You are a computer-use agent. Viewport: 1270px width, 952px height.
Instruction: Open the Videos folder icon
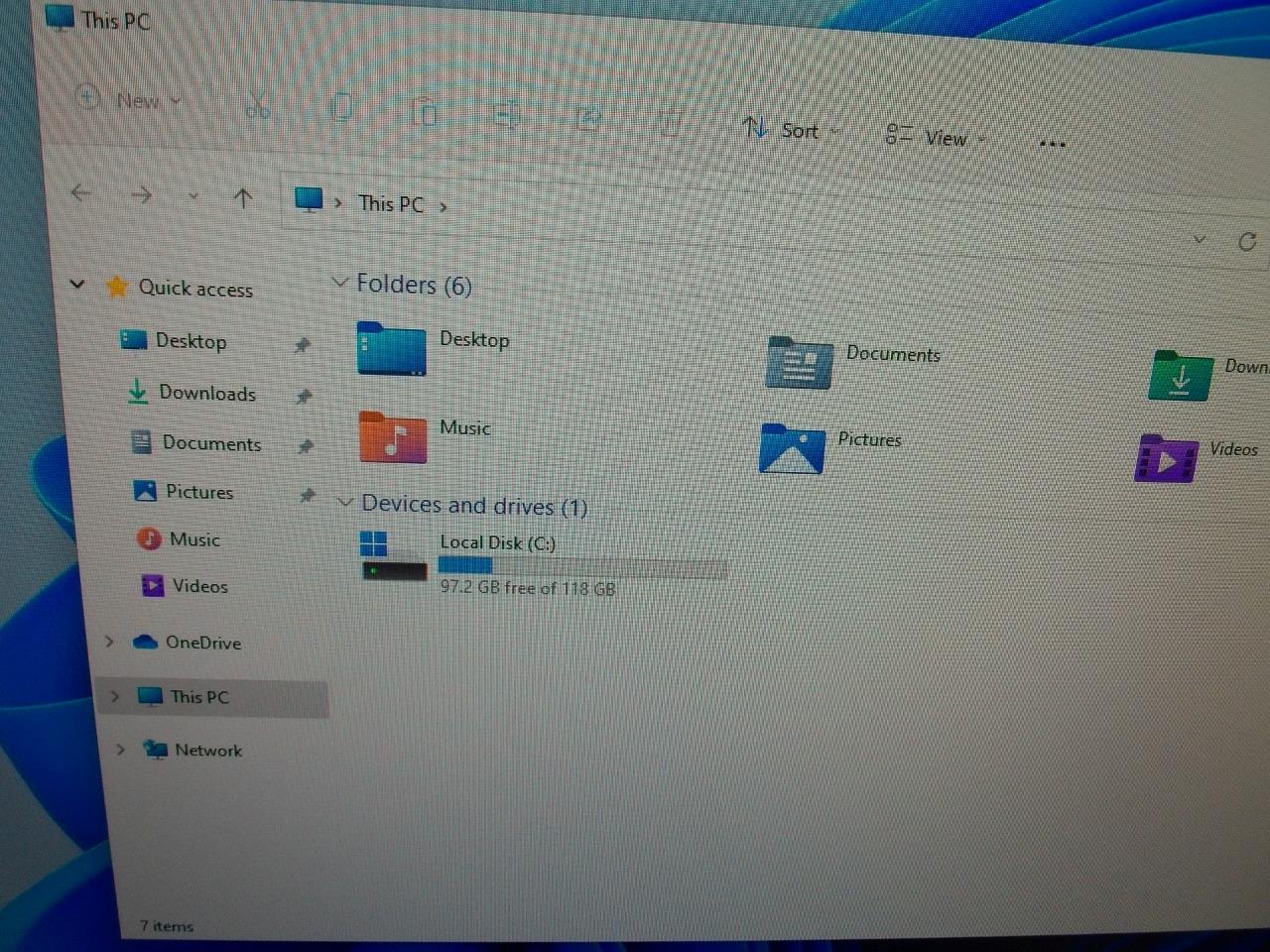coord(1167,460)
